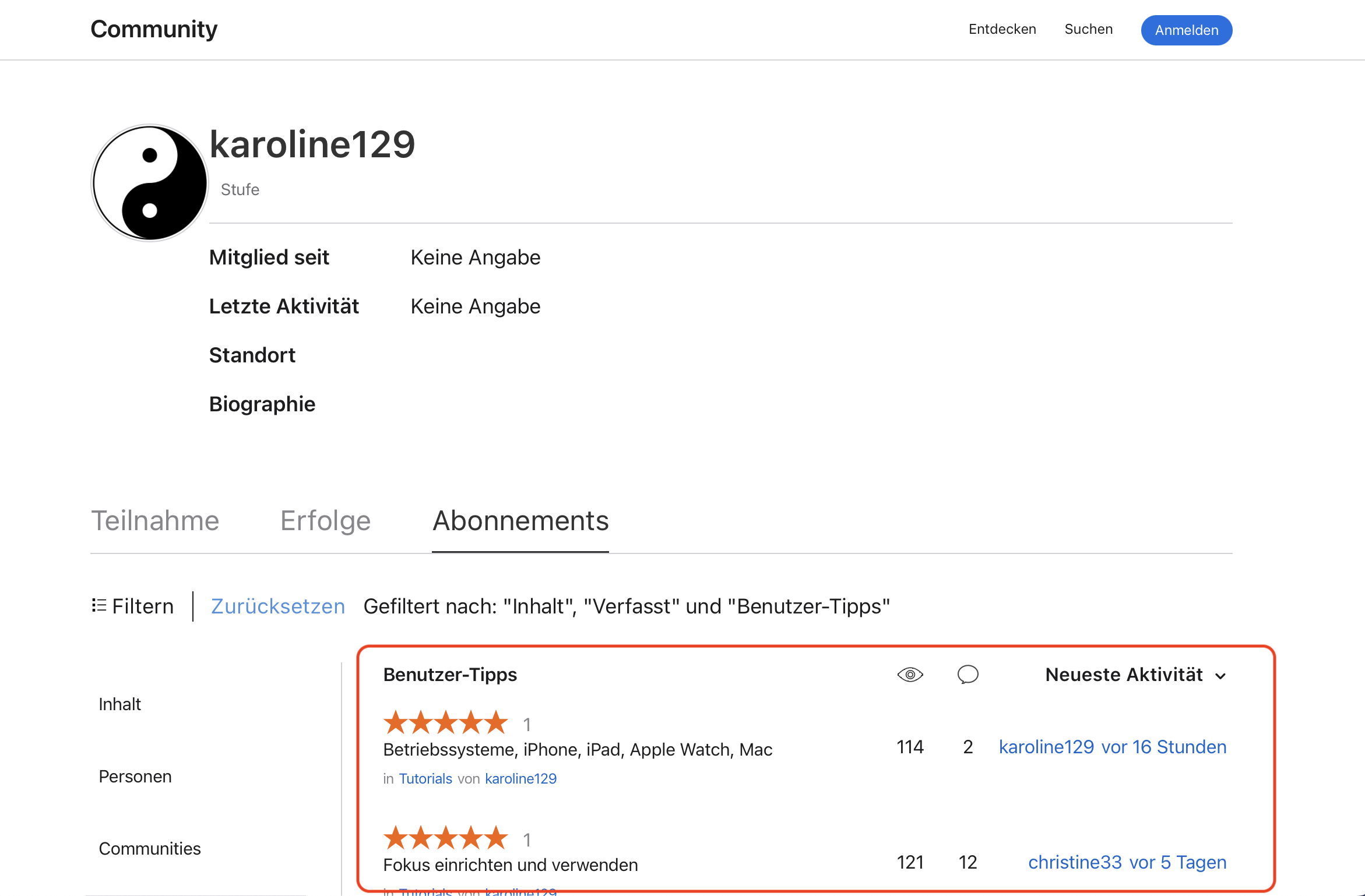
Task: Click the views eye icon column header
Action: (x=910, y=675)
